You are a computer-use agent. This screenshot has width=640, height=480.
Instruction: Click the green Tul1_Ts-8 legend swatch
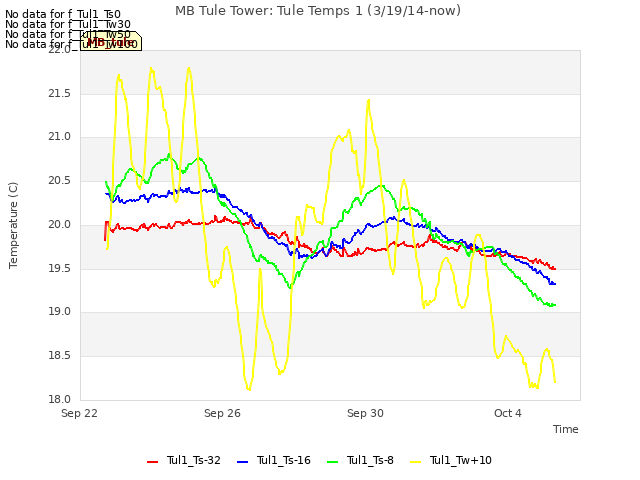333,462
